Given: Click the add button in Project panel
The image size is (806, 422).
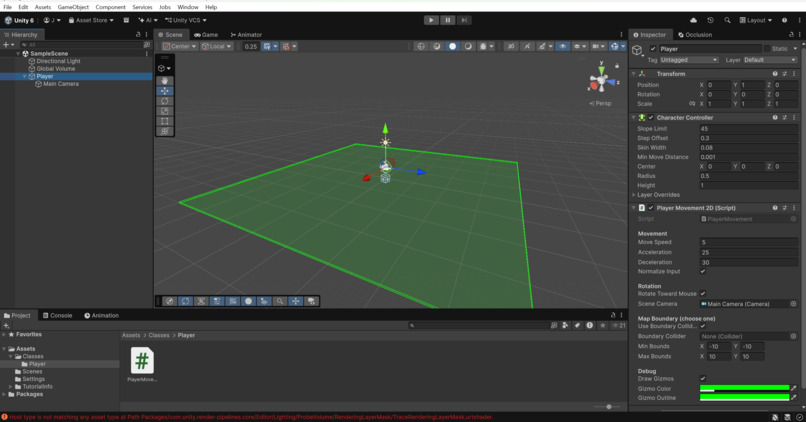Looking at the screenshot, I should click(x=6, y=325).
